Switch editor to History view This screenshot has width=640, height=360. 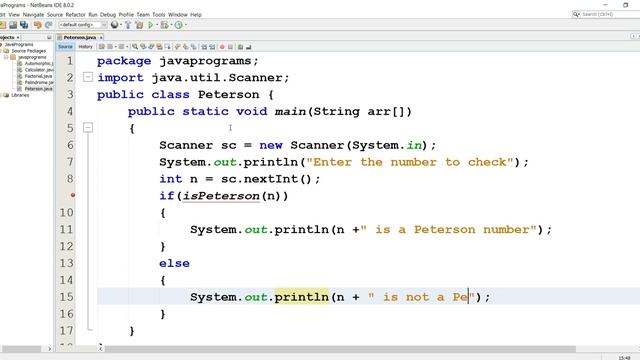[x=85, y=47]
